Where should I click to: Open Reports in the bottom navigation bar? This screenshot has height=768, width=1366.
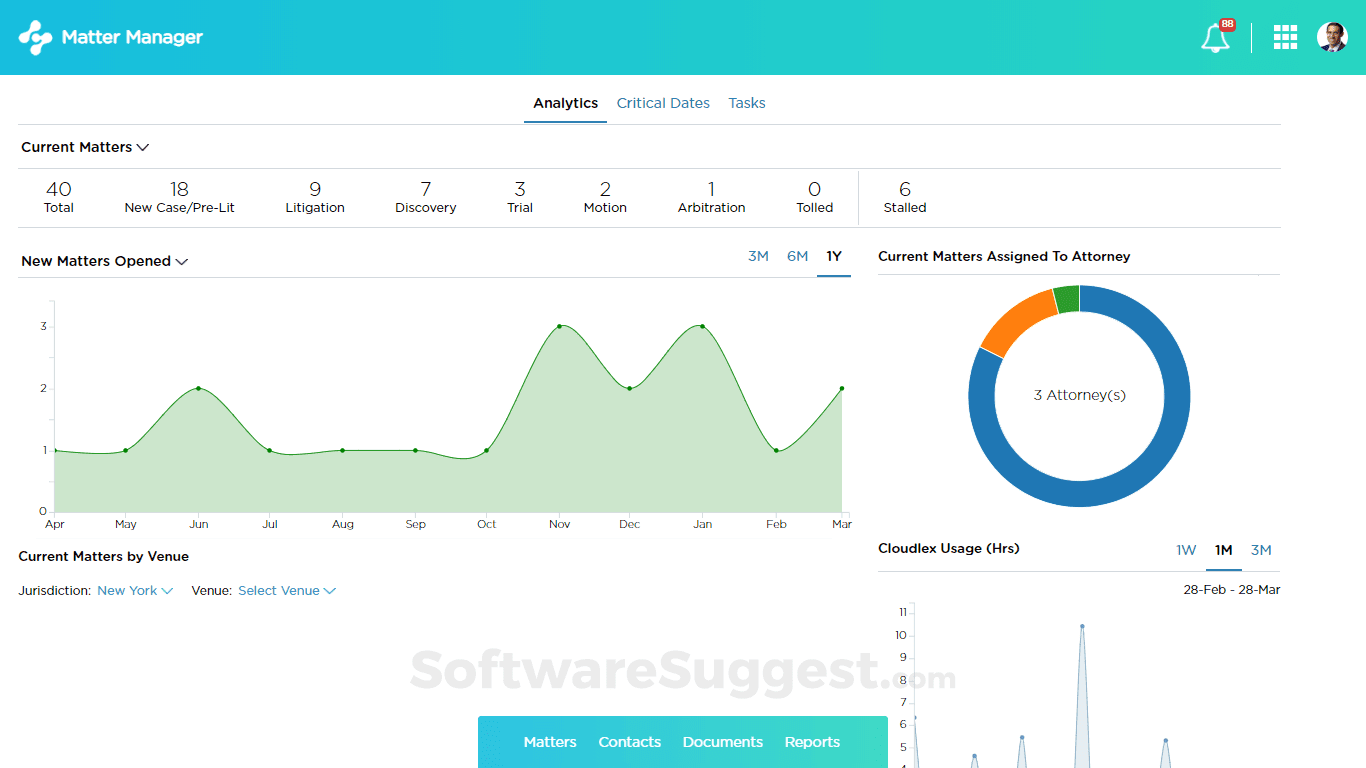[x=811, y=742]
